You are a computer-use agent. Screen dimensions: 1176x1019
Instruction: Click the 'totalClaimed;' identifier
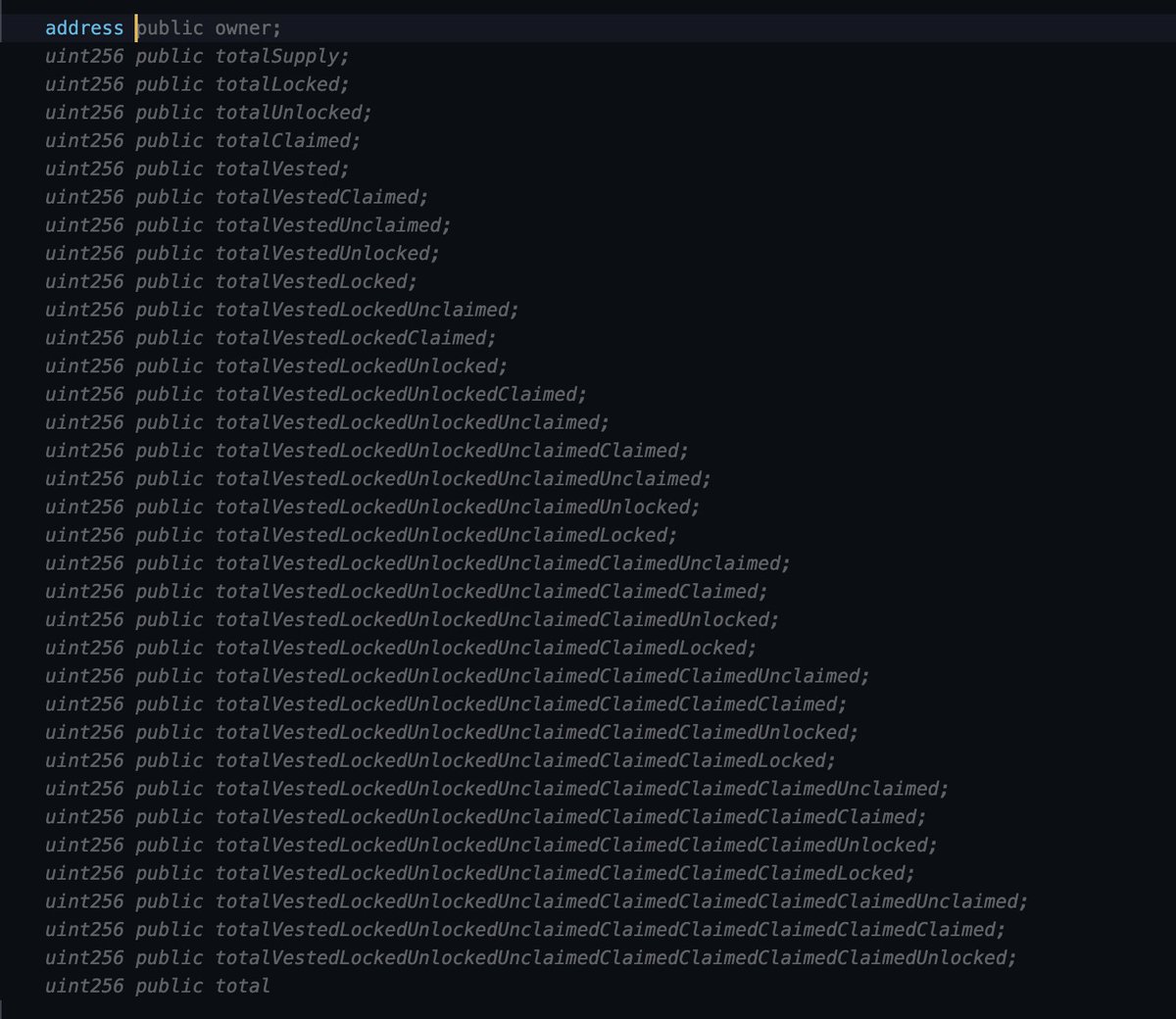pyautogui.click(x=288, y=140)
